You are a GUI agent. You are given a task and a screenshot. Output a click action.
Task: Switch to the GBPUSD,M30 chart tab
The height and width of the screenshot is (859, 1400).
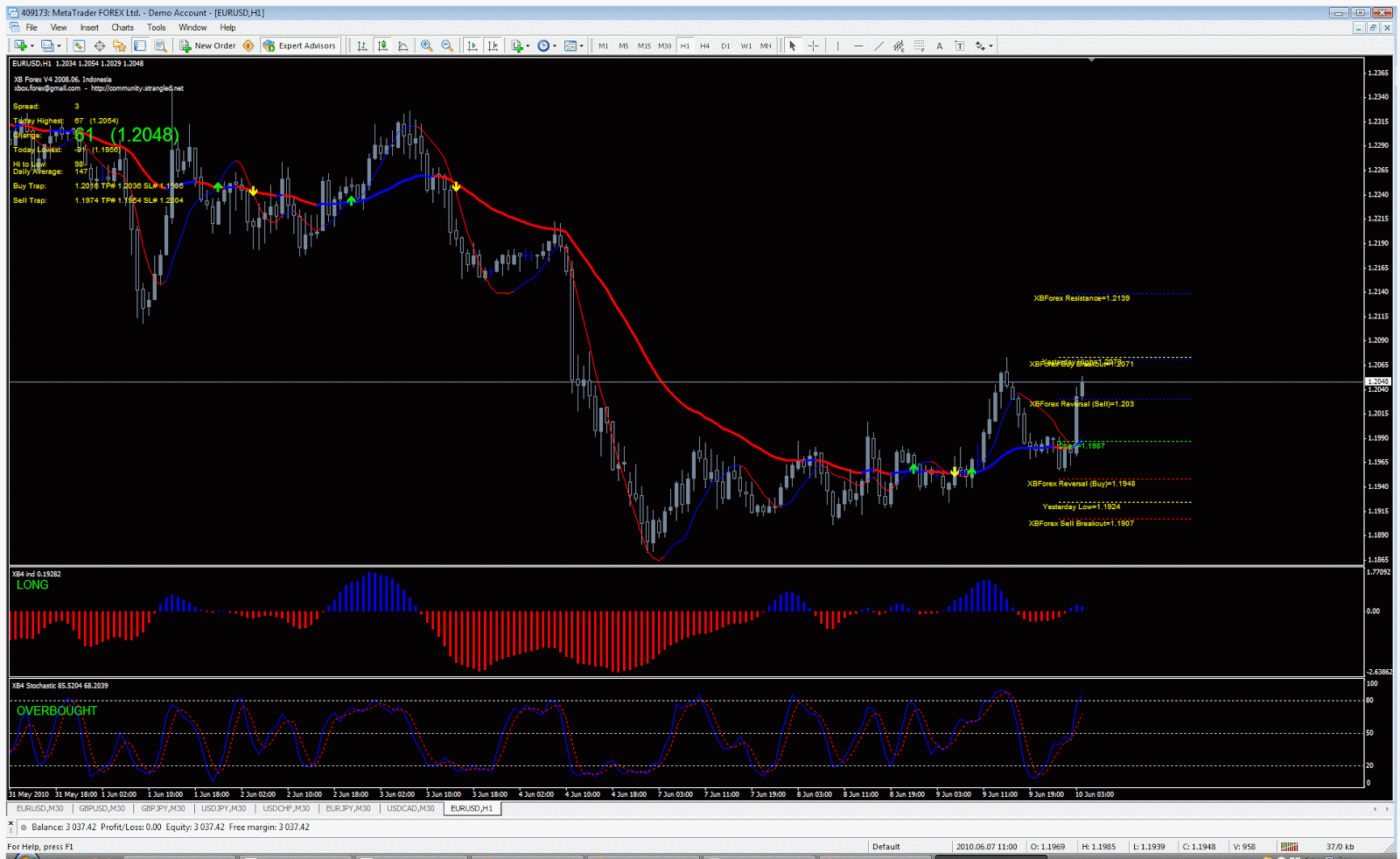101,808
